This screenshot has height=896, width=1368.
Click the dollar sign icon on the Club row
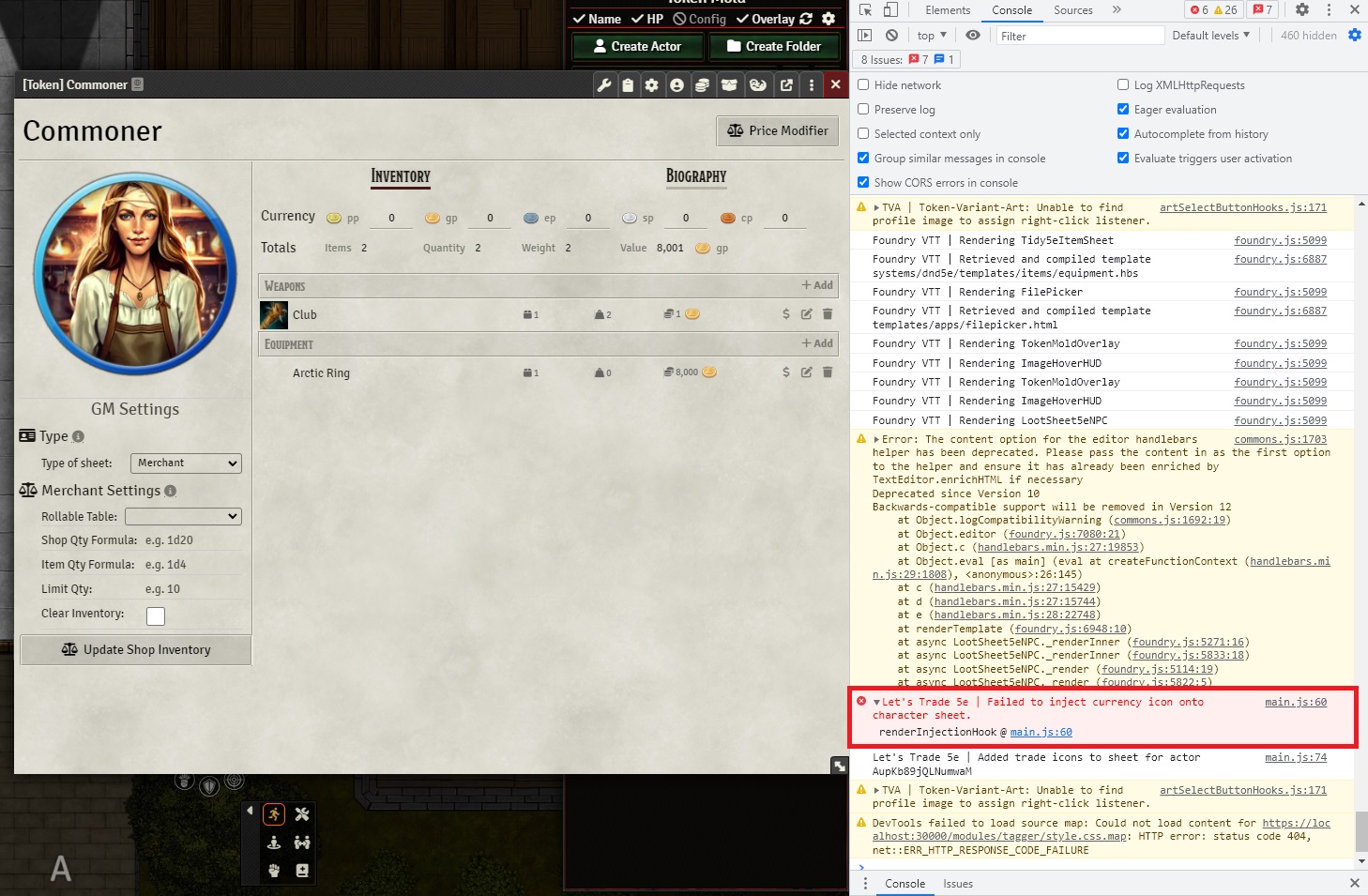786,314
